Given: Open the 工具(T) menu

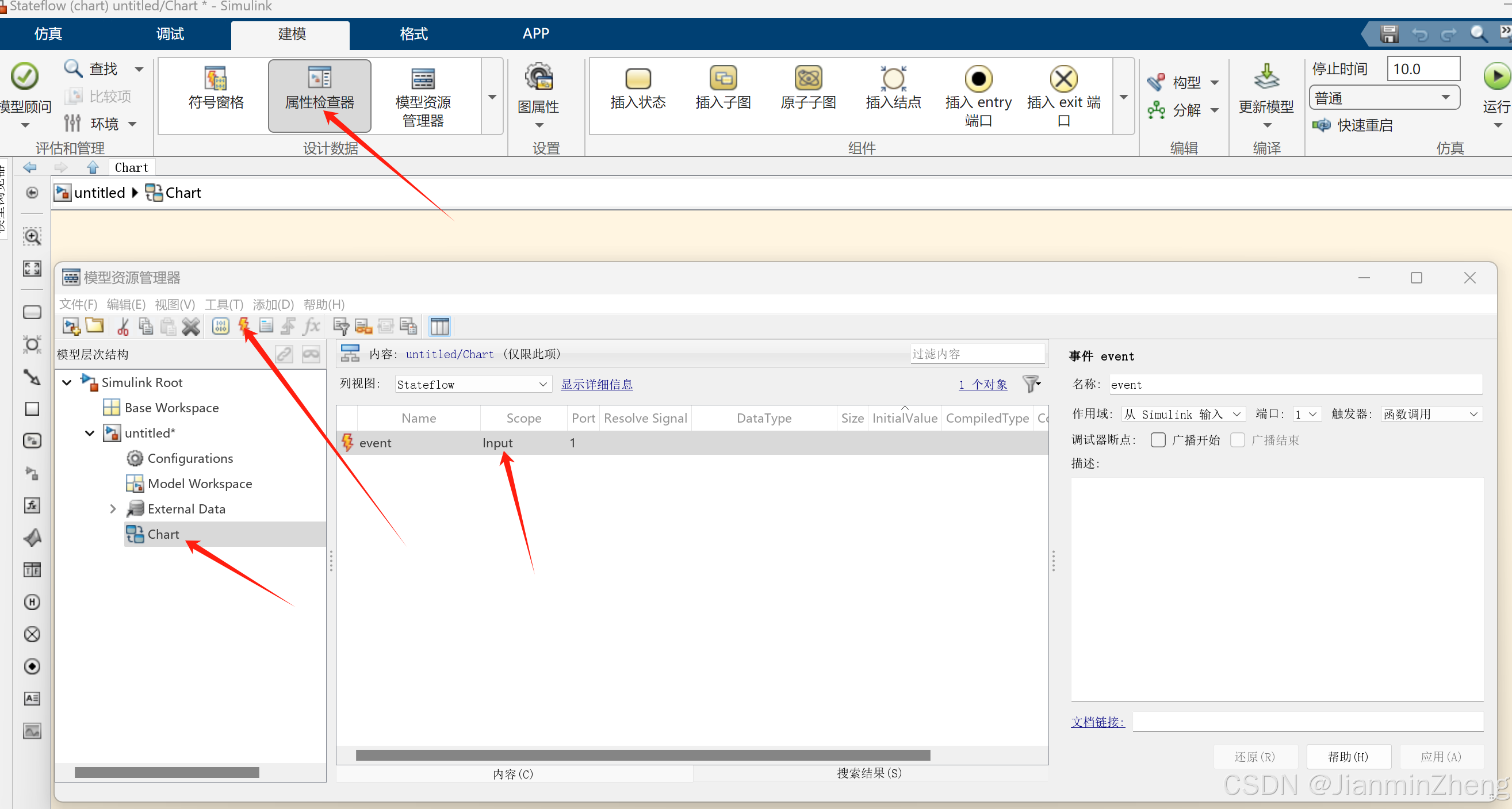Looking at the screenshot, I should [224, 305].
